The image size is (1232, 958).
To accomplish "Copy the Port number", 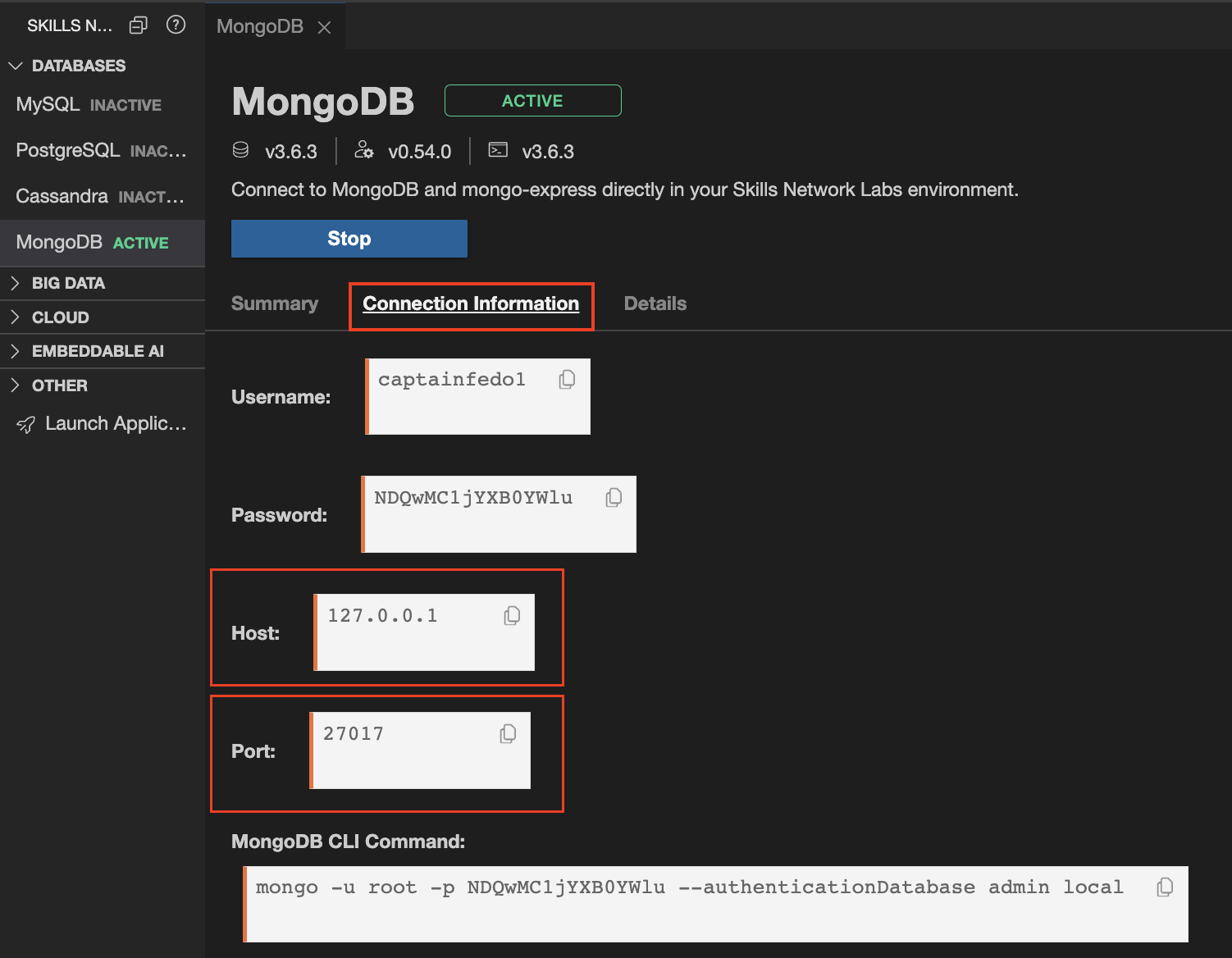I will point(508,734).
